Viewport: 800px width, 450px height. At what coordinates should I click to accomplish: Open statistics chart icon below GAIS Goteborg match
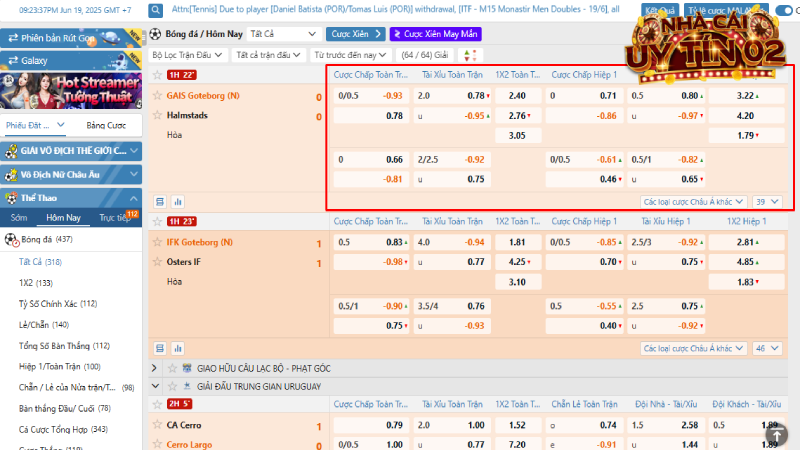pyautogui.click(x=178, y=201)
